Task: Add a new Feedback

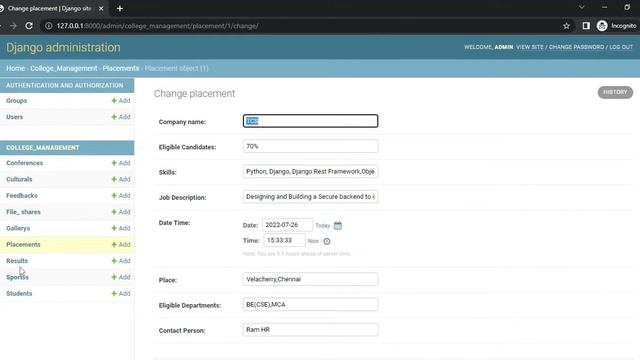Action: click(121, 196)
